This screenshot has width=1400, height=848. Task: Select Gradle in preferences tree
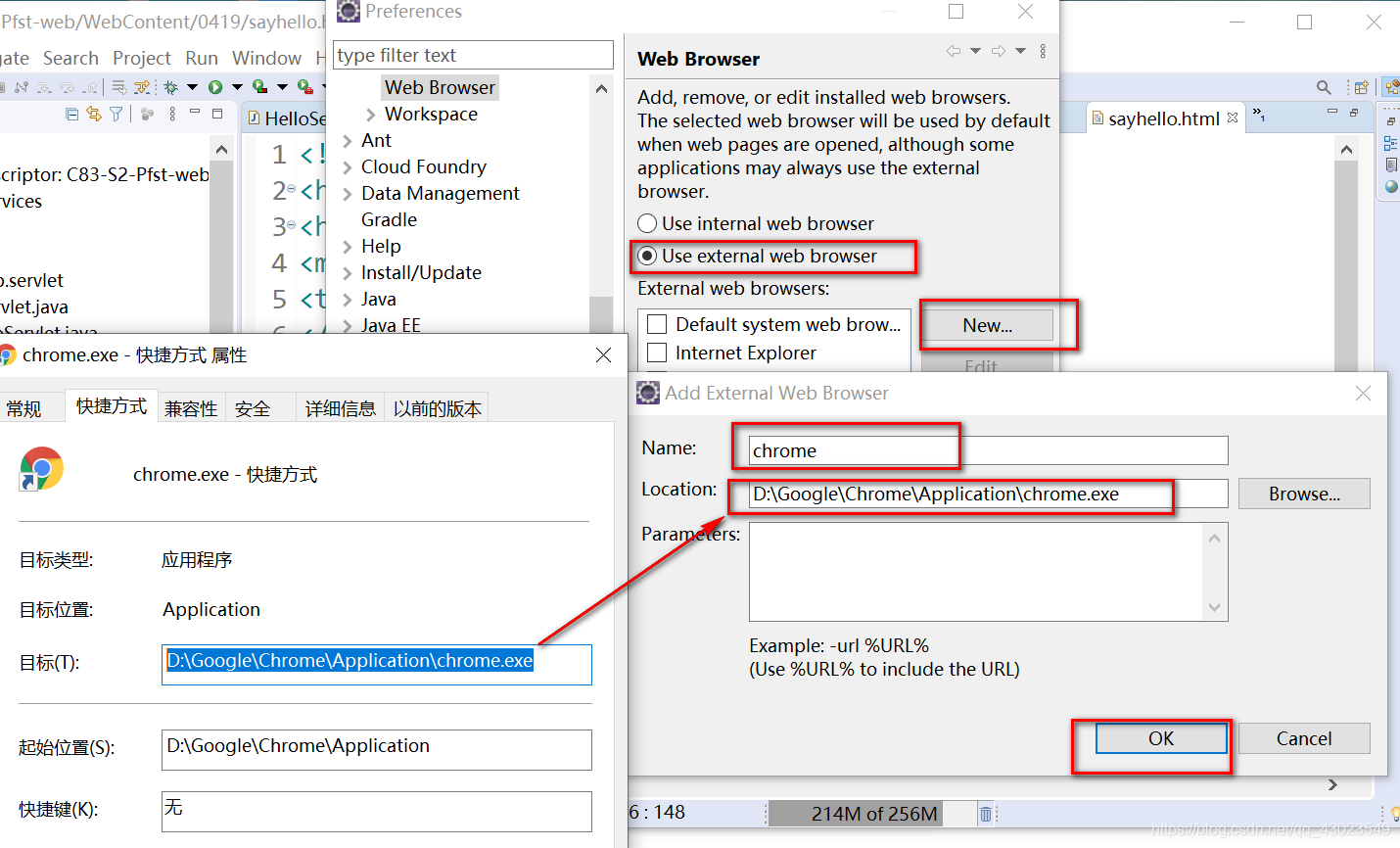click(x=389, y=219)
